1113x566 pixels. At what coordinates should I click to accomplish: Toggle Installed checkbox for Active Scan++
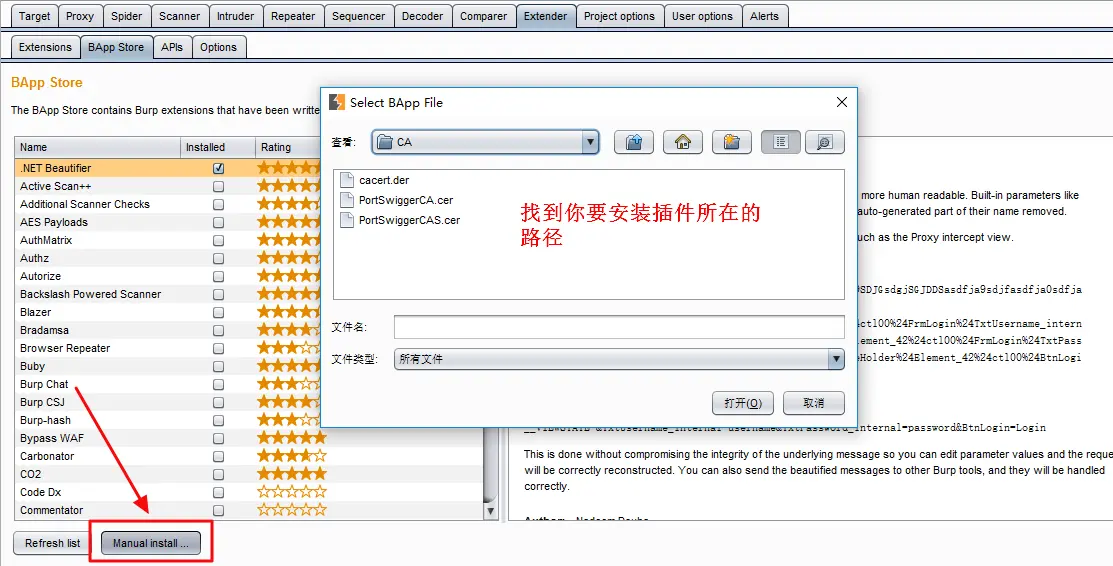[219, 186]
